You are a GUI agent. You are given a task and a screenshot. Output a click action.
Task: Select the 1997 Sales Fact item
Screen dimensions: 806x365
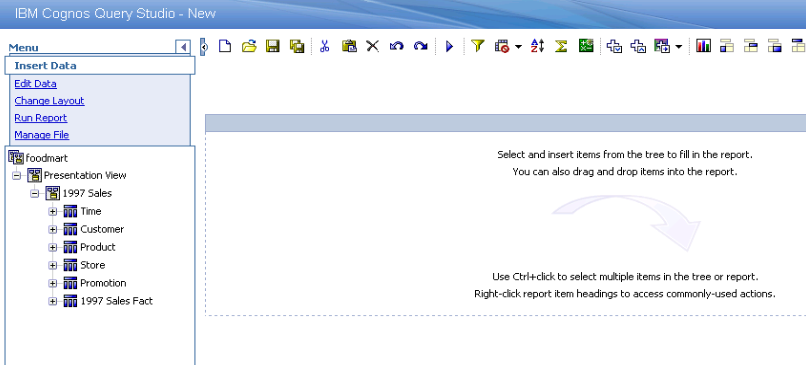(x=117, y=301)
